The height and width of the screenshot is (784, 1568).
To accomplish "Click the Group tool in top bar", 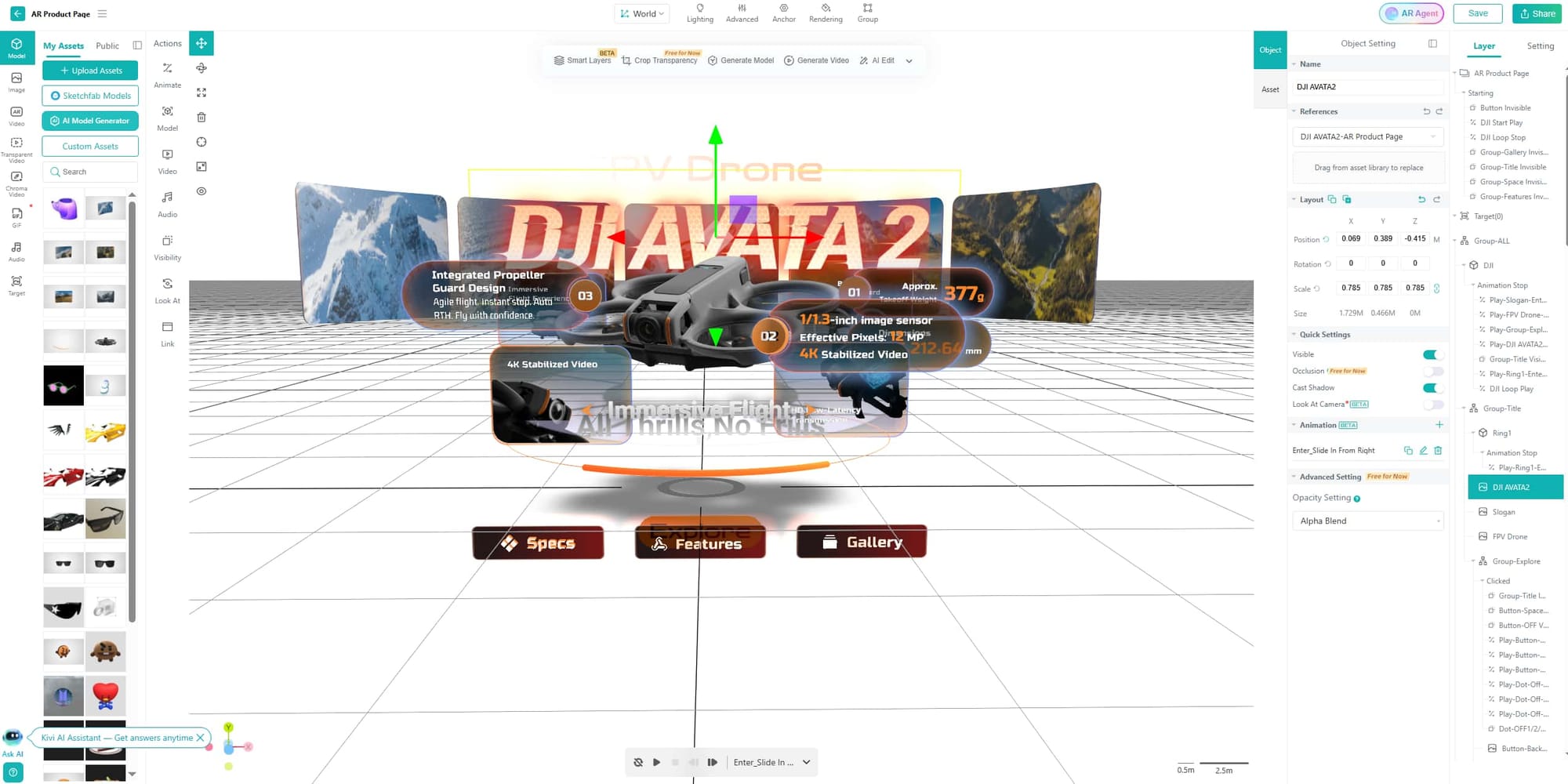I will [x=867, y=13].
